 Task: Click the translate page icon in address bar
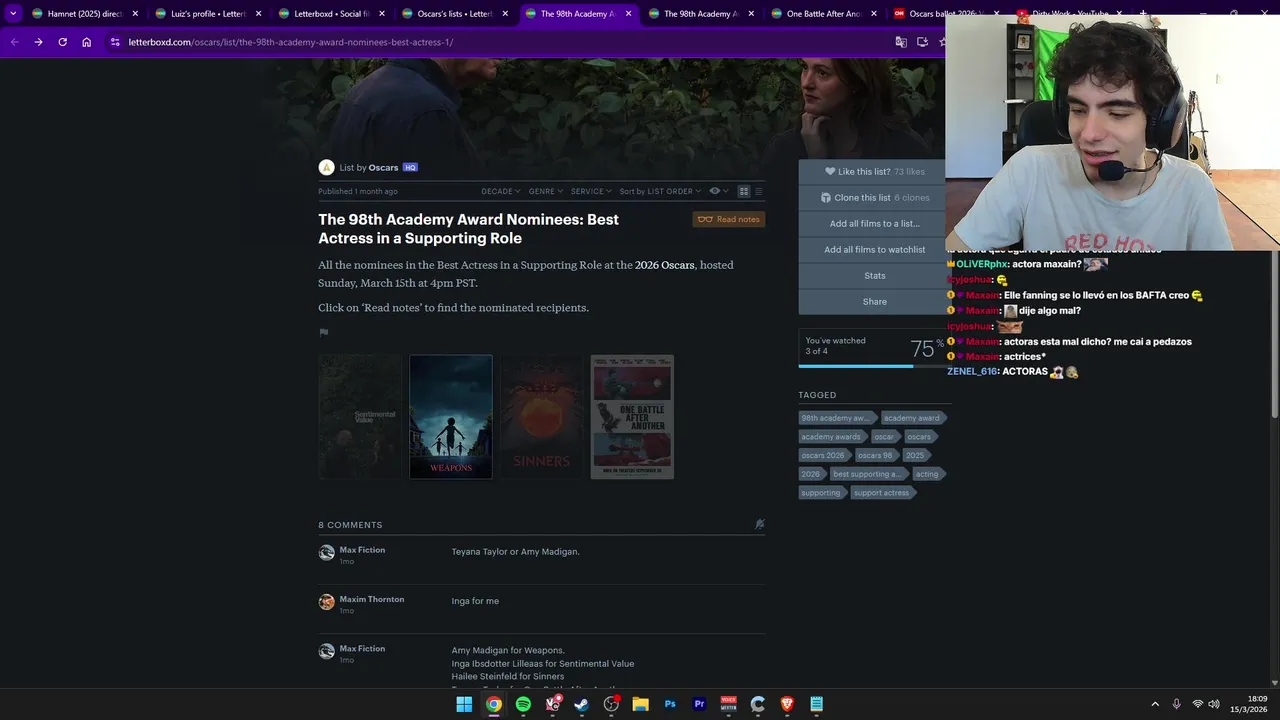[x=901, y=42]
